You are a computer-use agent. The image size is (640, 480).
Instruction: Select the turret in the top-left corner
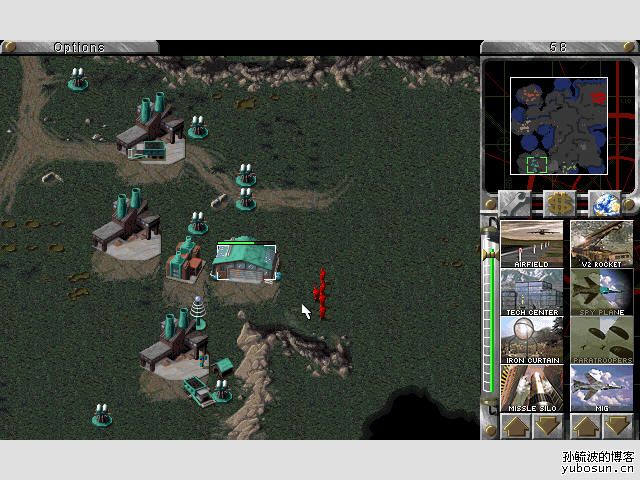(78, 80)
